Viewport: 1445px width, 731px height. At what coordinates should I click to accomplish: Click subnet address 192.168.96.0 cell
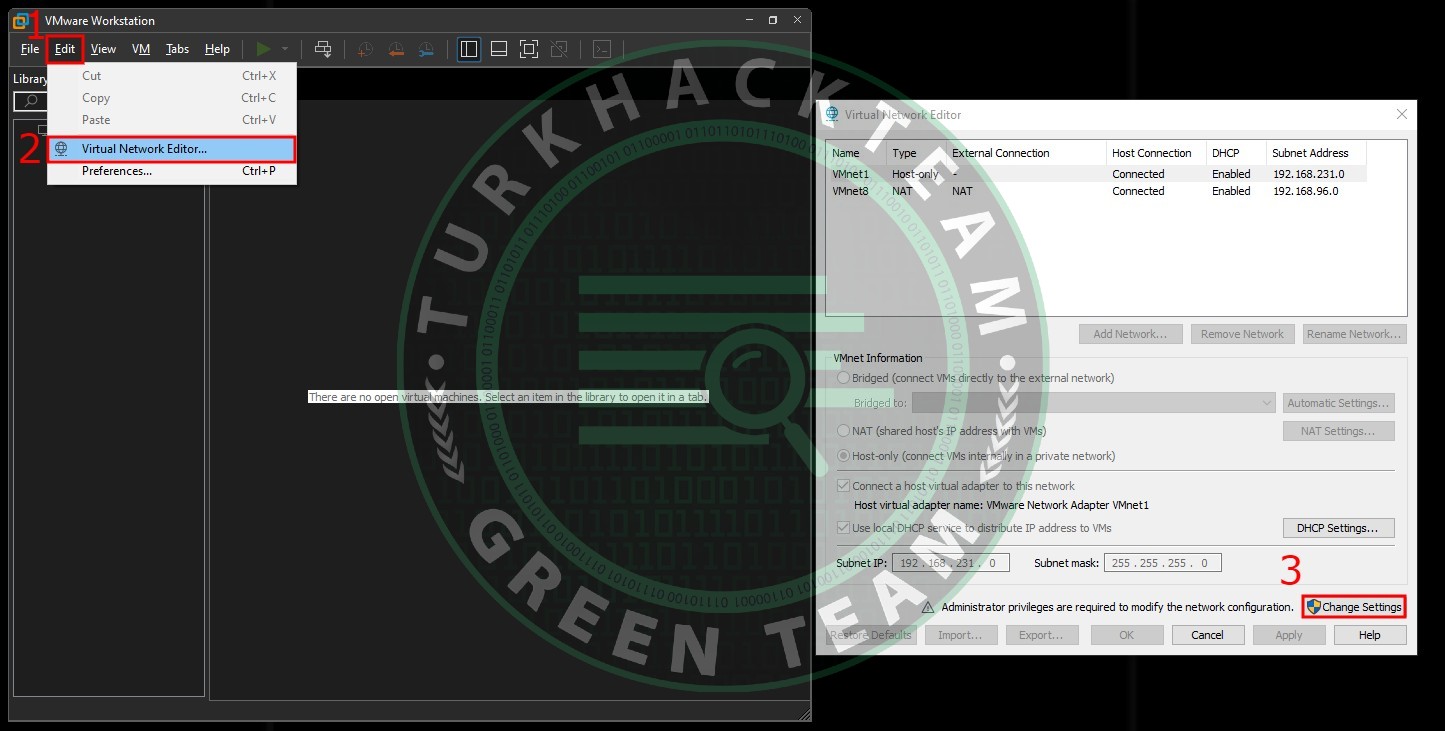click(1305, 191)
